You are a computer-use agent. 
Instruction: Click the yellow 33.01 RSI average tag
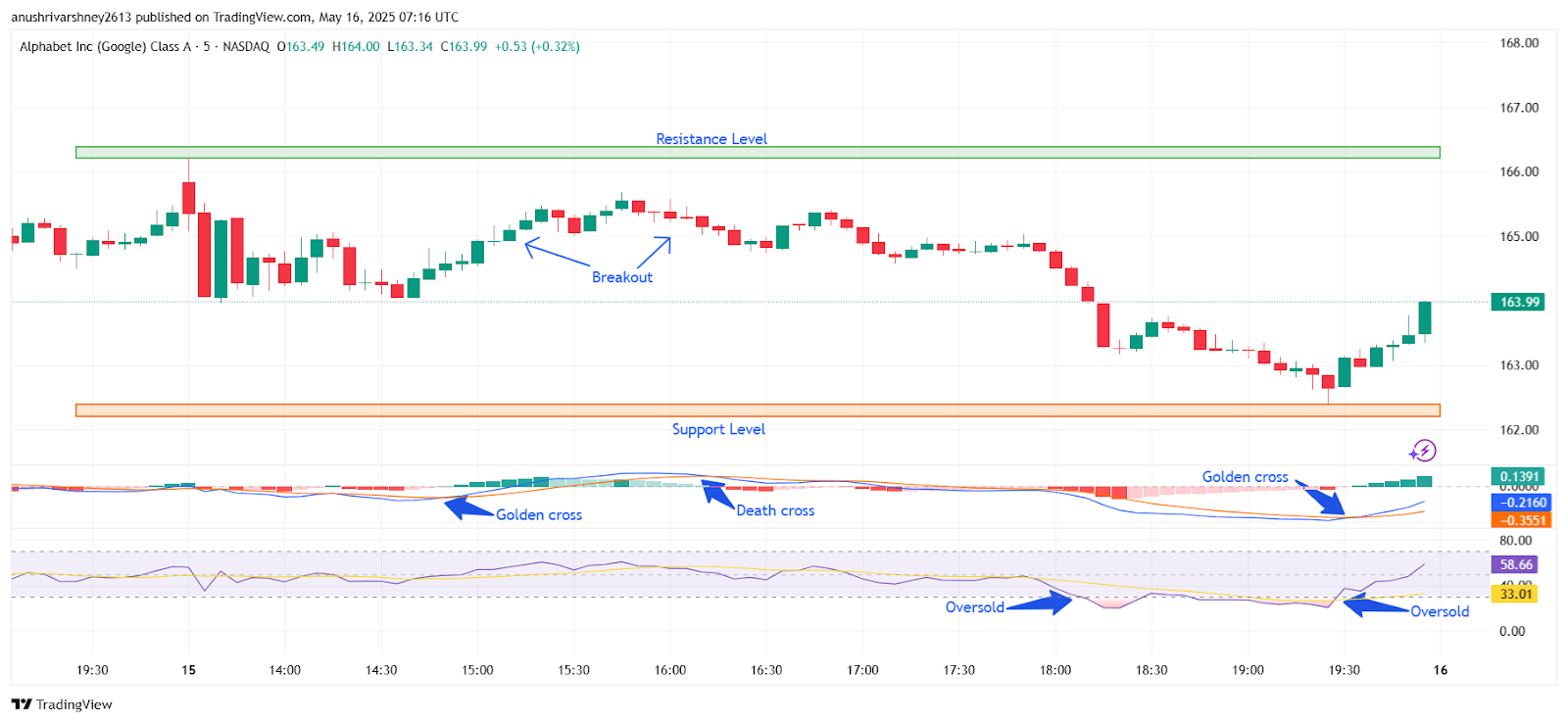point(1514,594)
